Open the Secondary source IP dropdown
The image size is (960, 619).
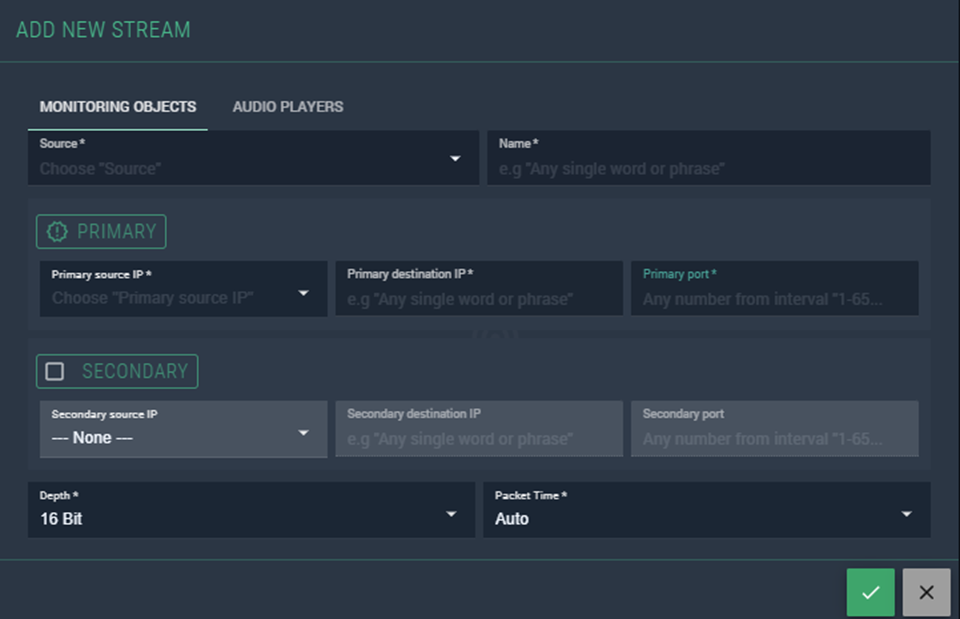click(x=304, y=433)
